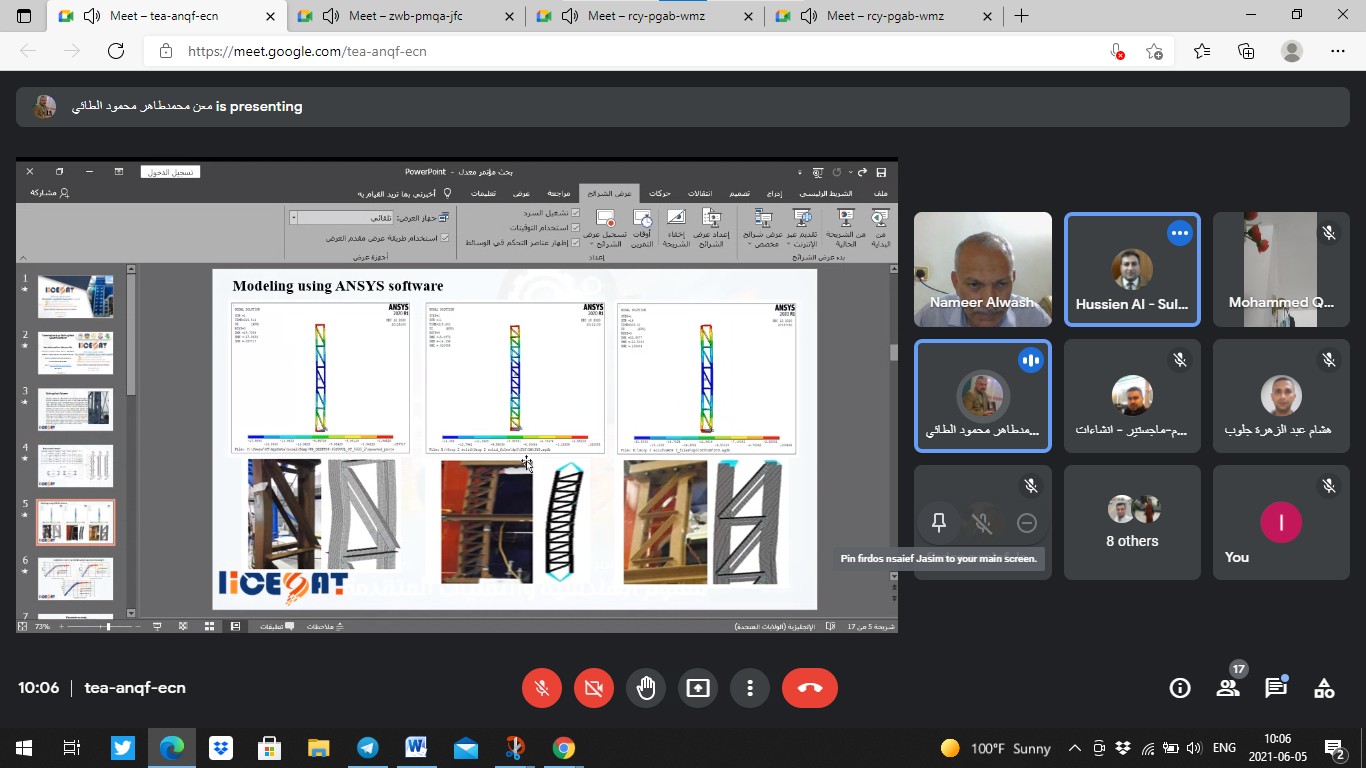1366x768 pixels.
Task: Click the Present now screen share icon
Action: pos(697,688)
